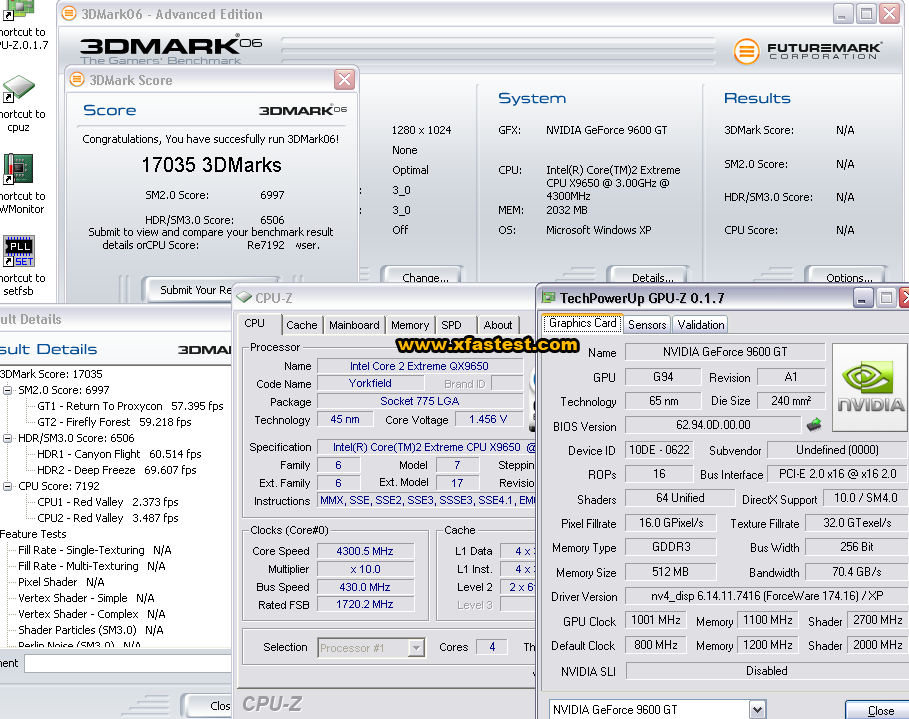Open the HWMonitor desktop shortcut
The height and width of the screenshot is (719, 909).
(x=19, y=169)
